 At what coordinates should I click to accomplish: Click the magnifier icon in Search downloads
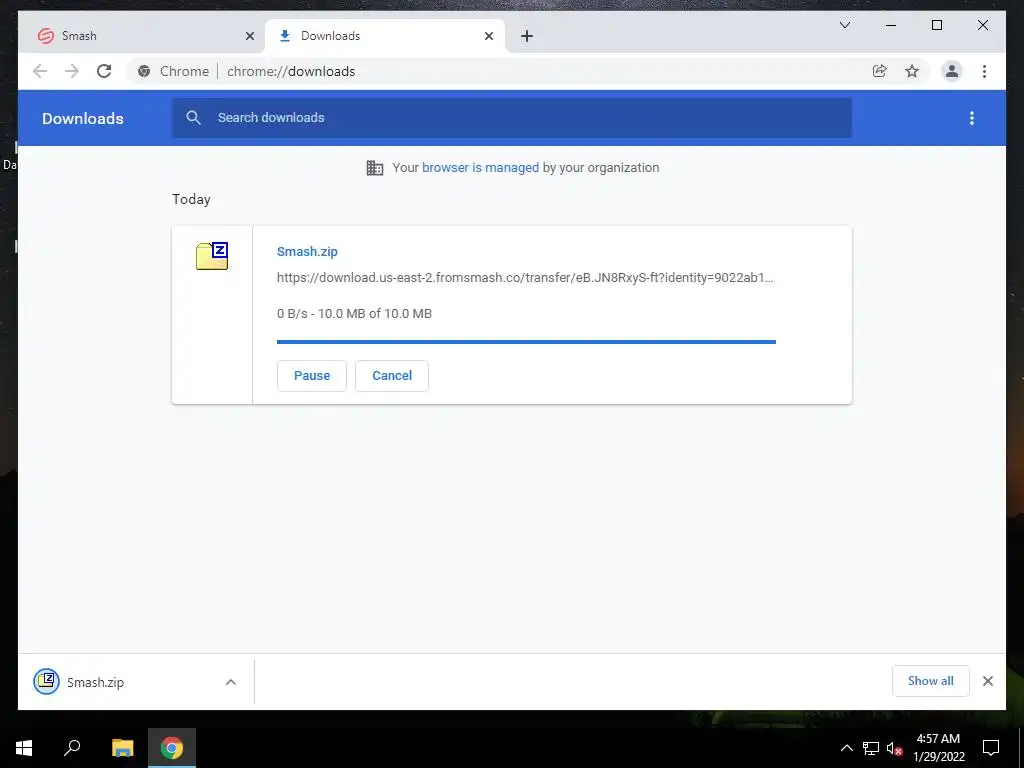coord(193,118)
